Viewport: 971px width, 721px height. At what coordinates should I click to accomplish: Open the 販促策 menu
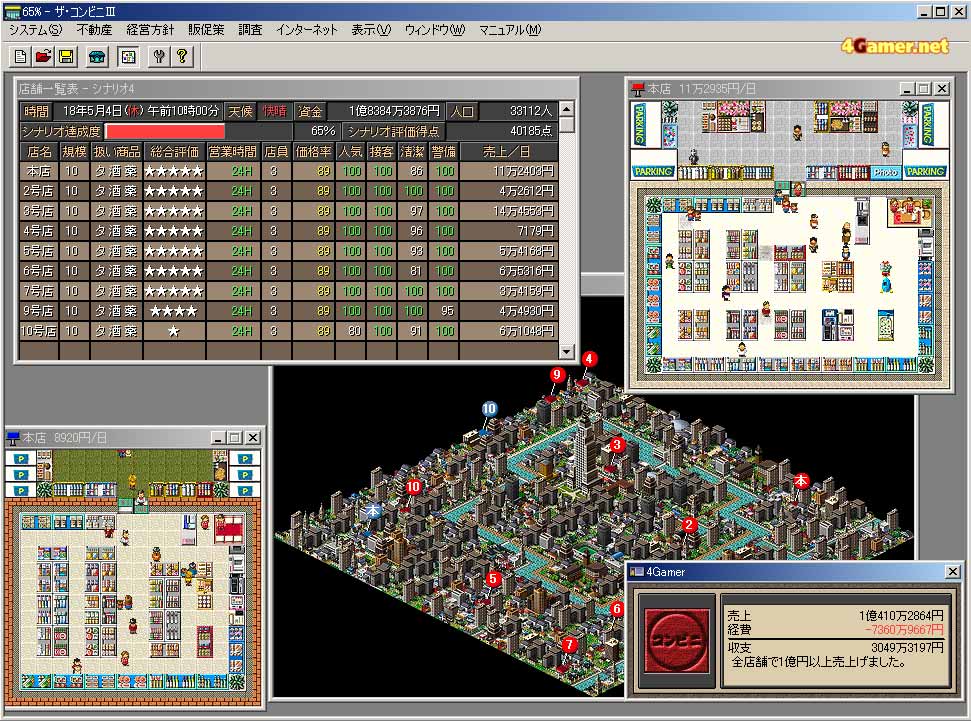206,30
